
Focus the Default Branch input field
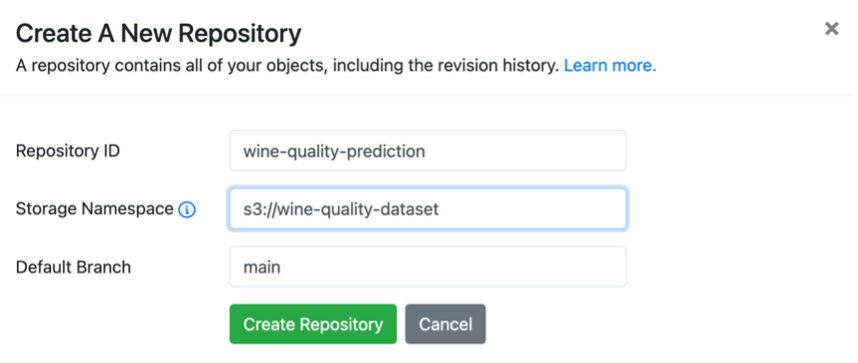[x=428, y=267]
